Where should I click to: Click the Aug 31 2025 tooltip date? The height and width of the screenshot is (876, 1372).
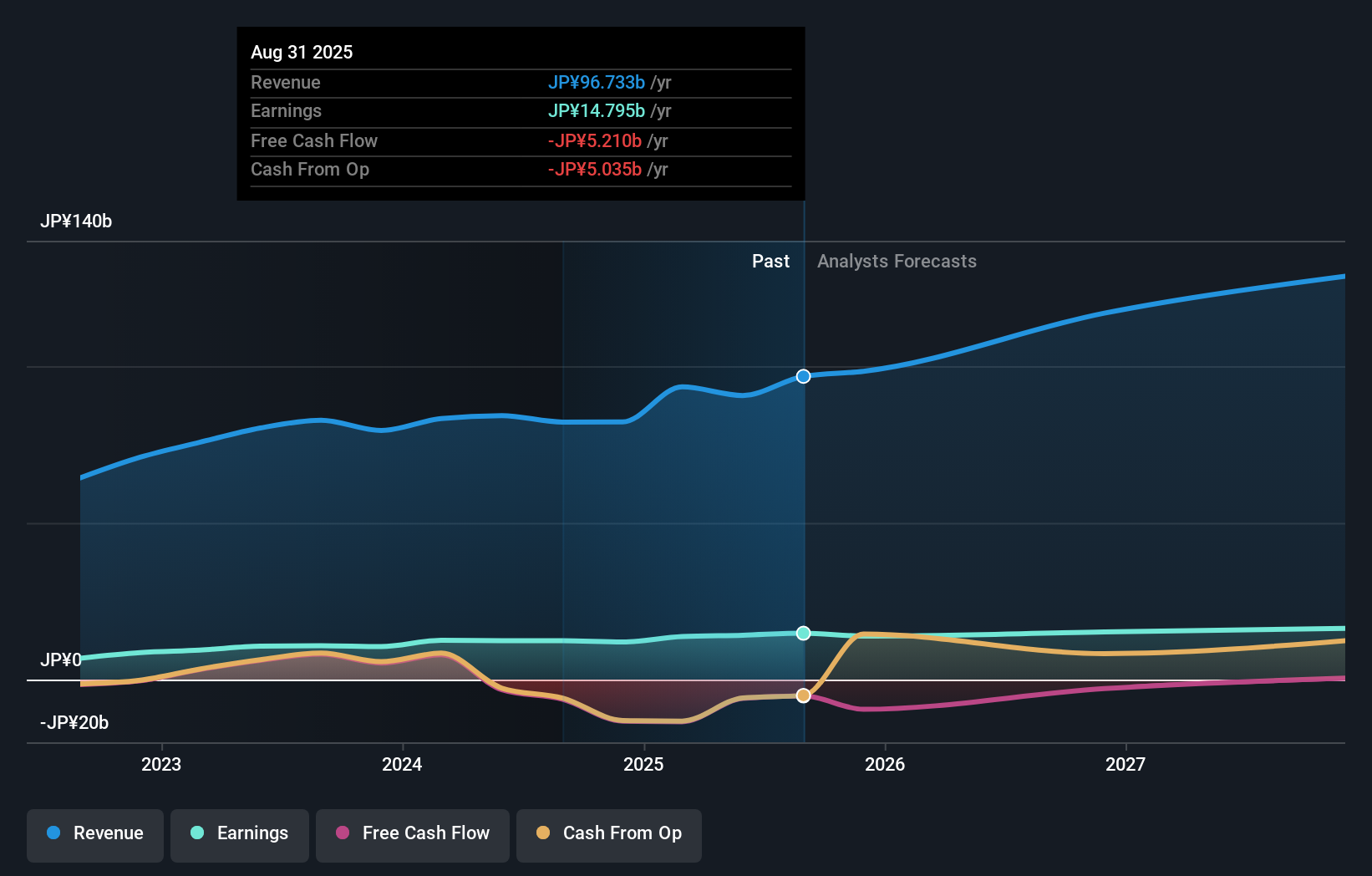[x=302, y=52]
